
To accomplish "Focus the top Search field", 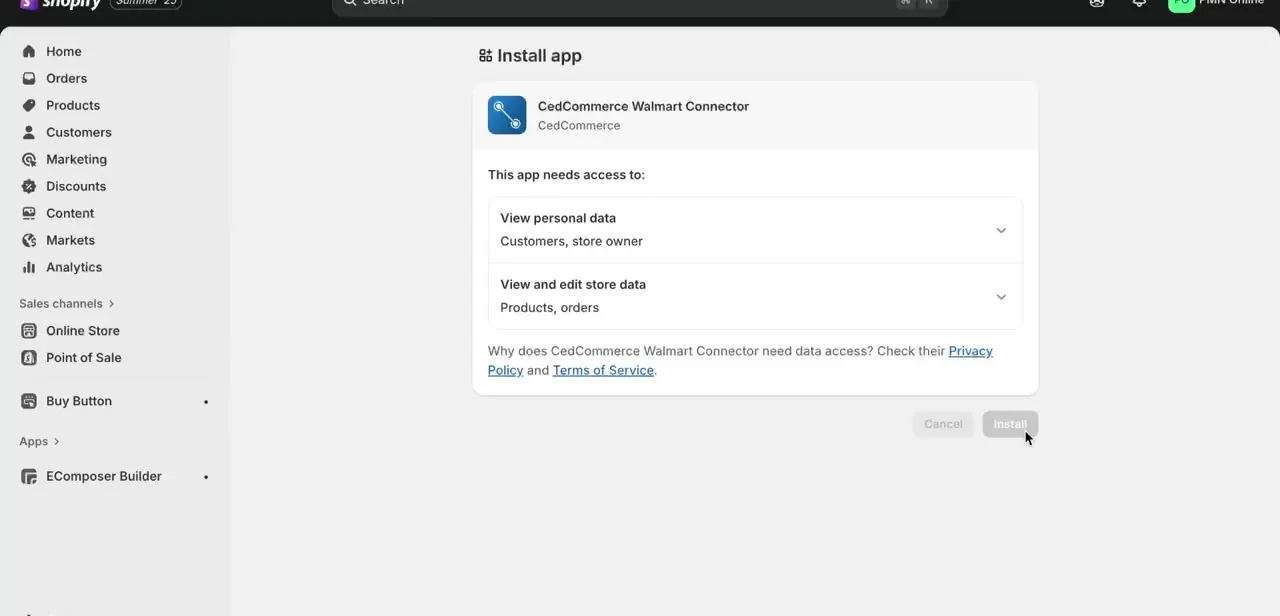I will (x=639, y=5).
